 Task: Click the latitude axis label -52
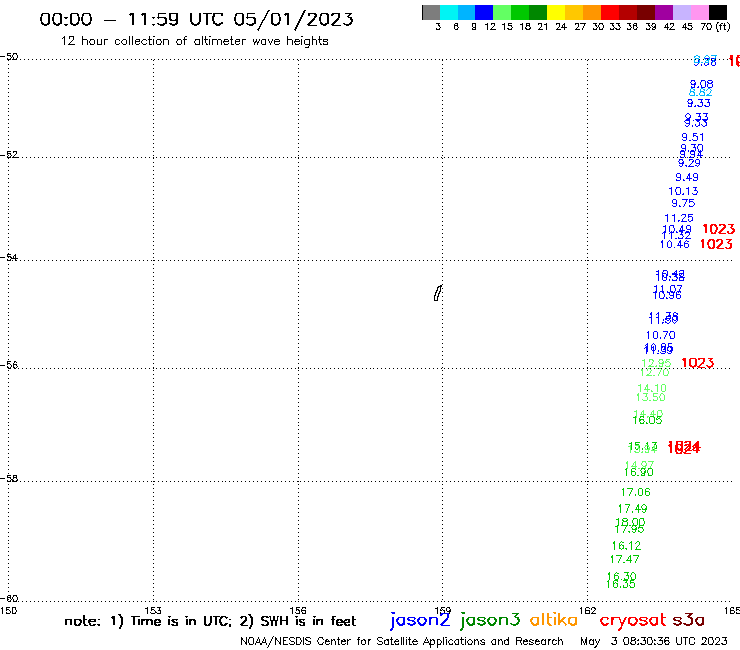(x=9, y=155)
